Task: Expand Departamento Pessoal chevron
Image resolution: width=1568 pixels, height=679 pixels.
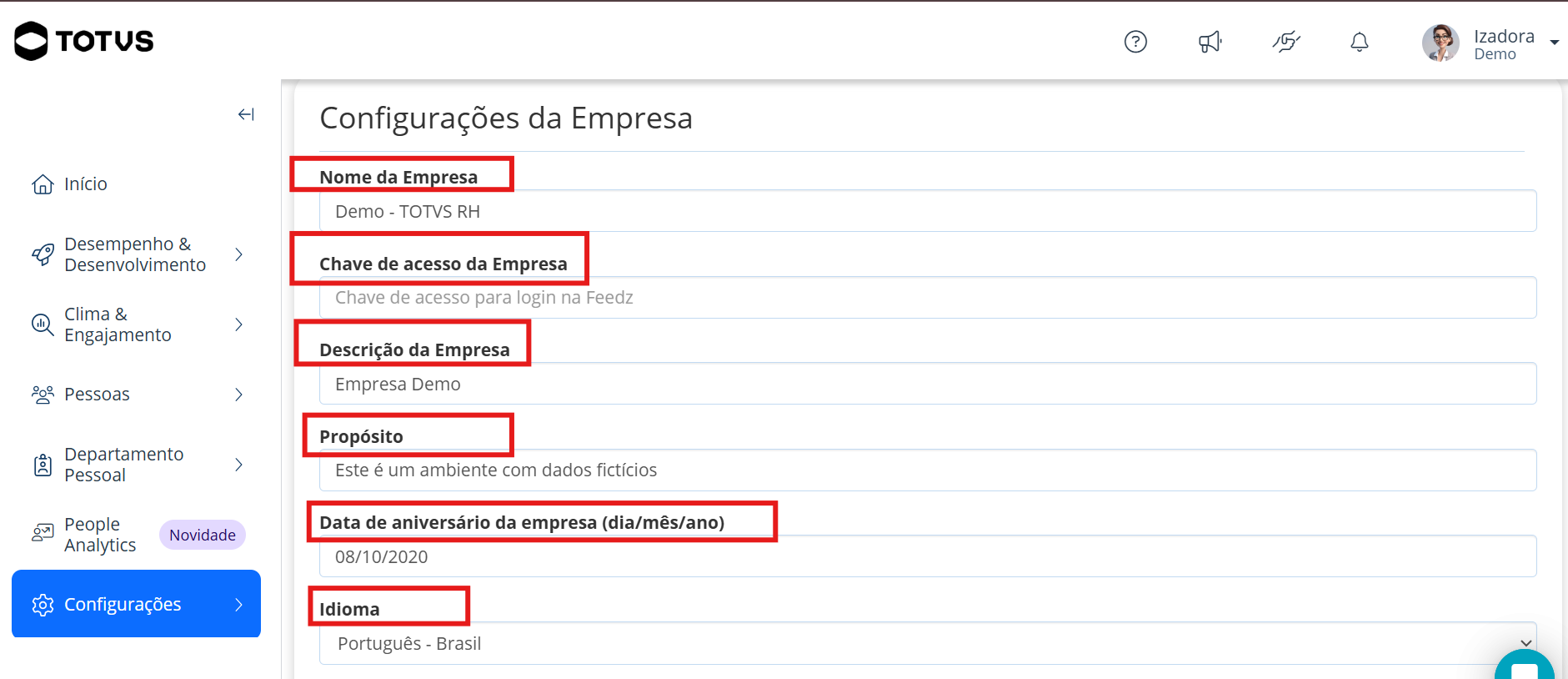Action: 239,465
